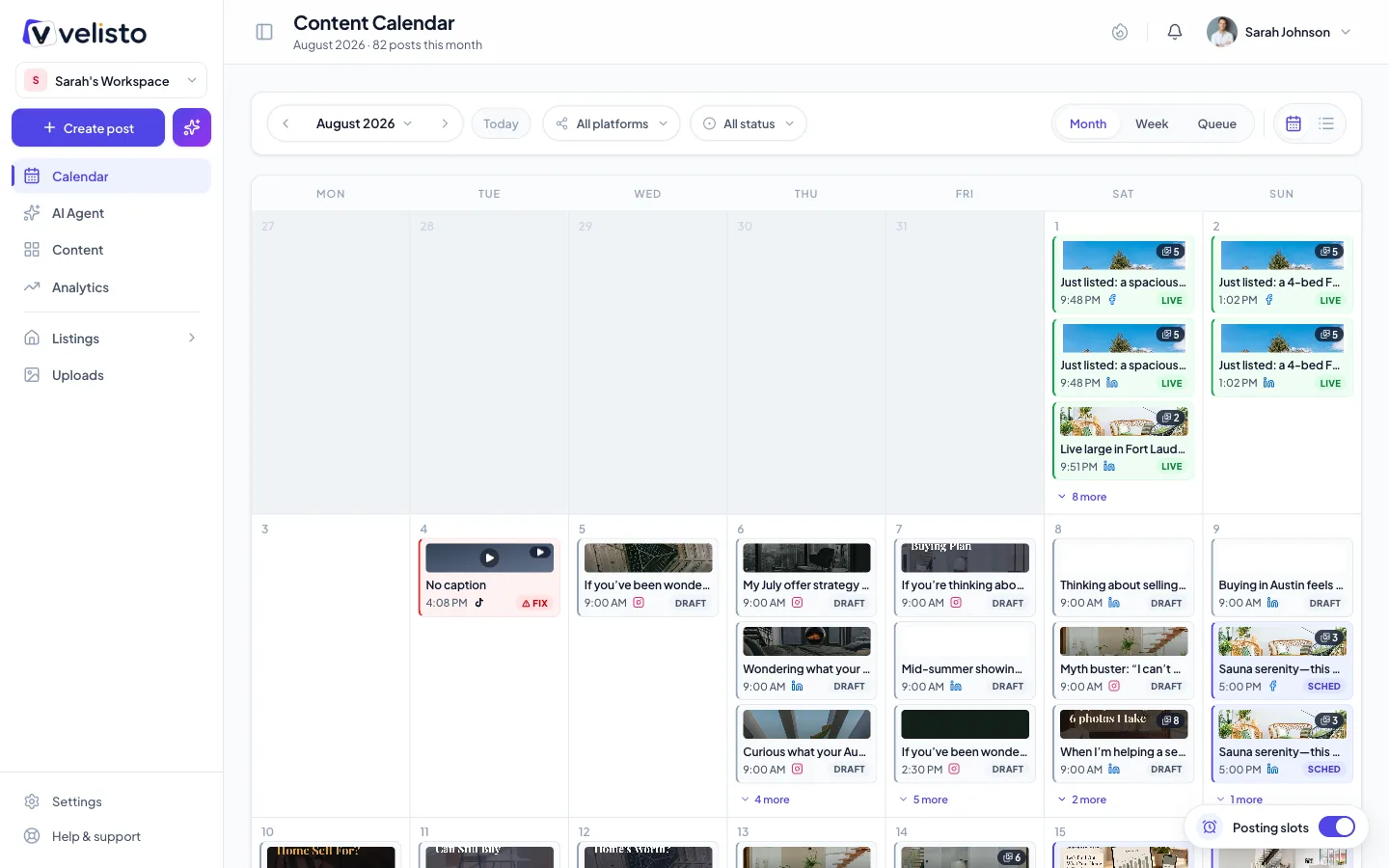Open Buying in Austin feels... draft
This screenshot has width=1389, height=868.
(x=1281, y=577)
